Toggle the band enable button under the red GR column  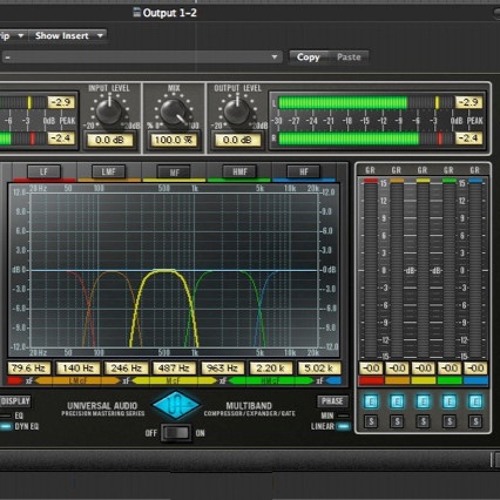pyautogui.click(x=371, y=402)
